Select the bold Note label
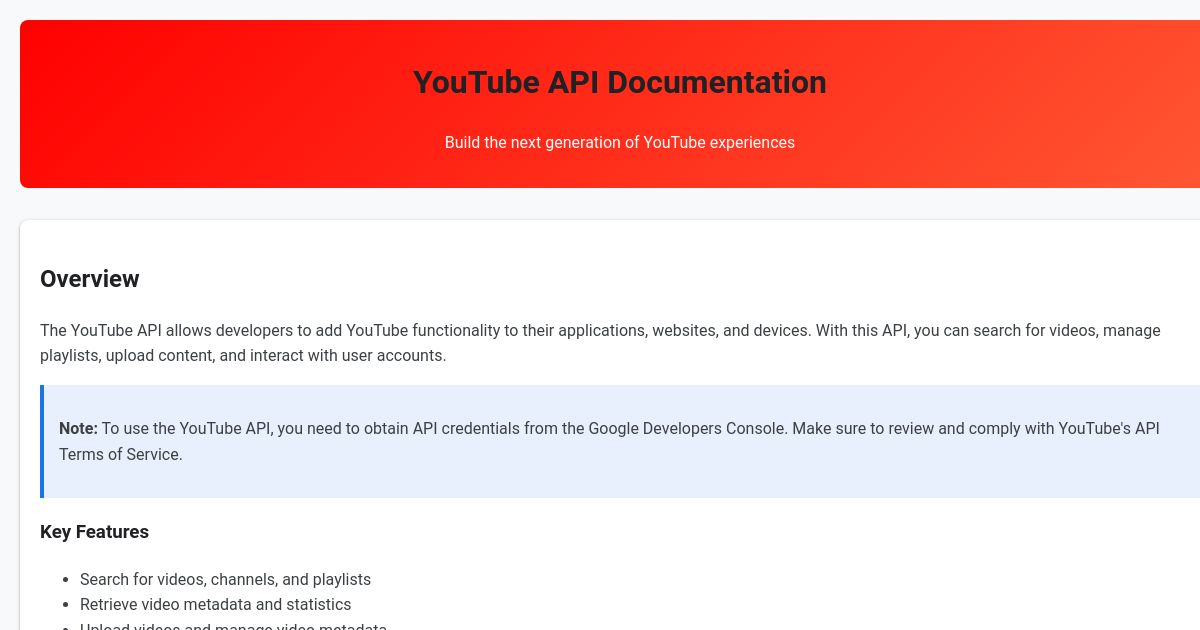This screenshot has height=630, width=1200. (x=78, y=428)
